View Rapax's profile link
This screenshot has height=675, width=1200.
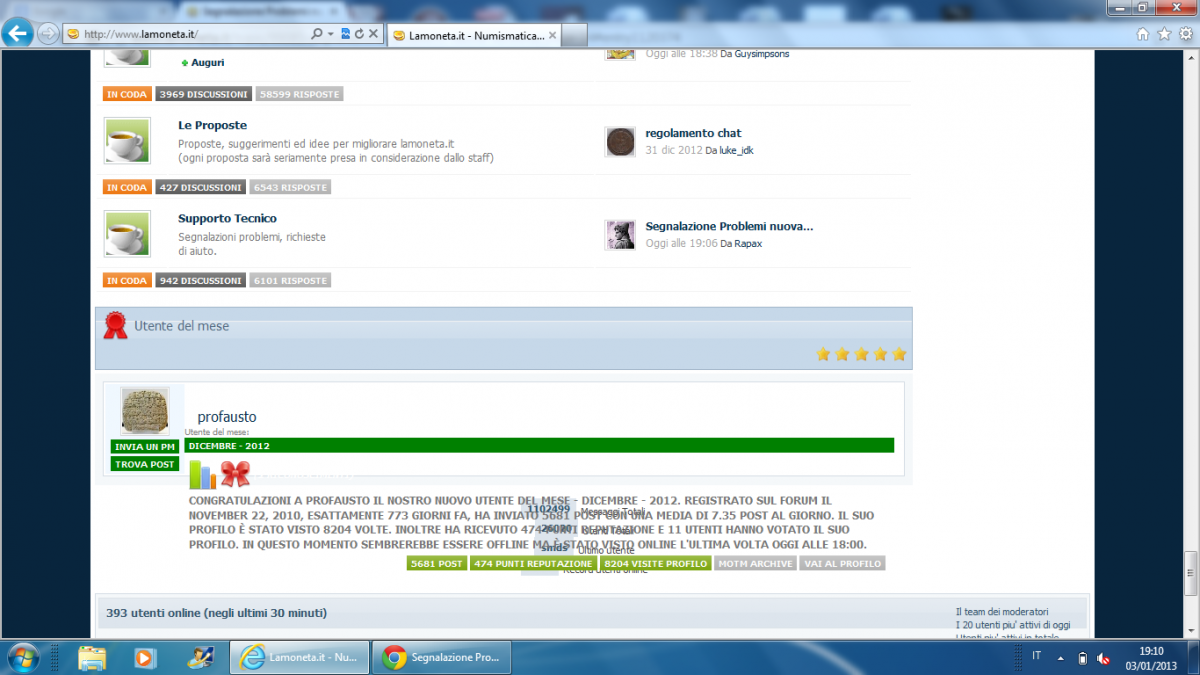tap(748, 244)
